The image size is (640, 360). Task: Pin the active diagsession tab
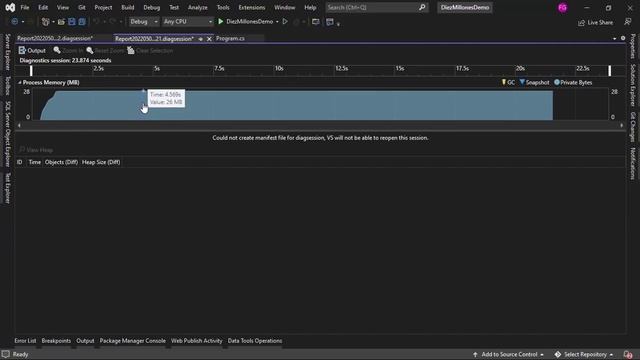tap(200, 39)
